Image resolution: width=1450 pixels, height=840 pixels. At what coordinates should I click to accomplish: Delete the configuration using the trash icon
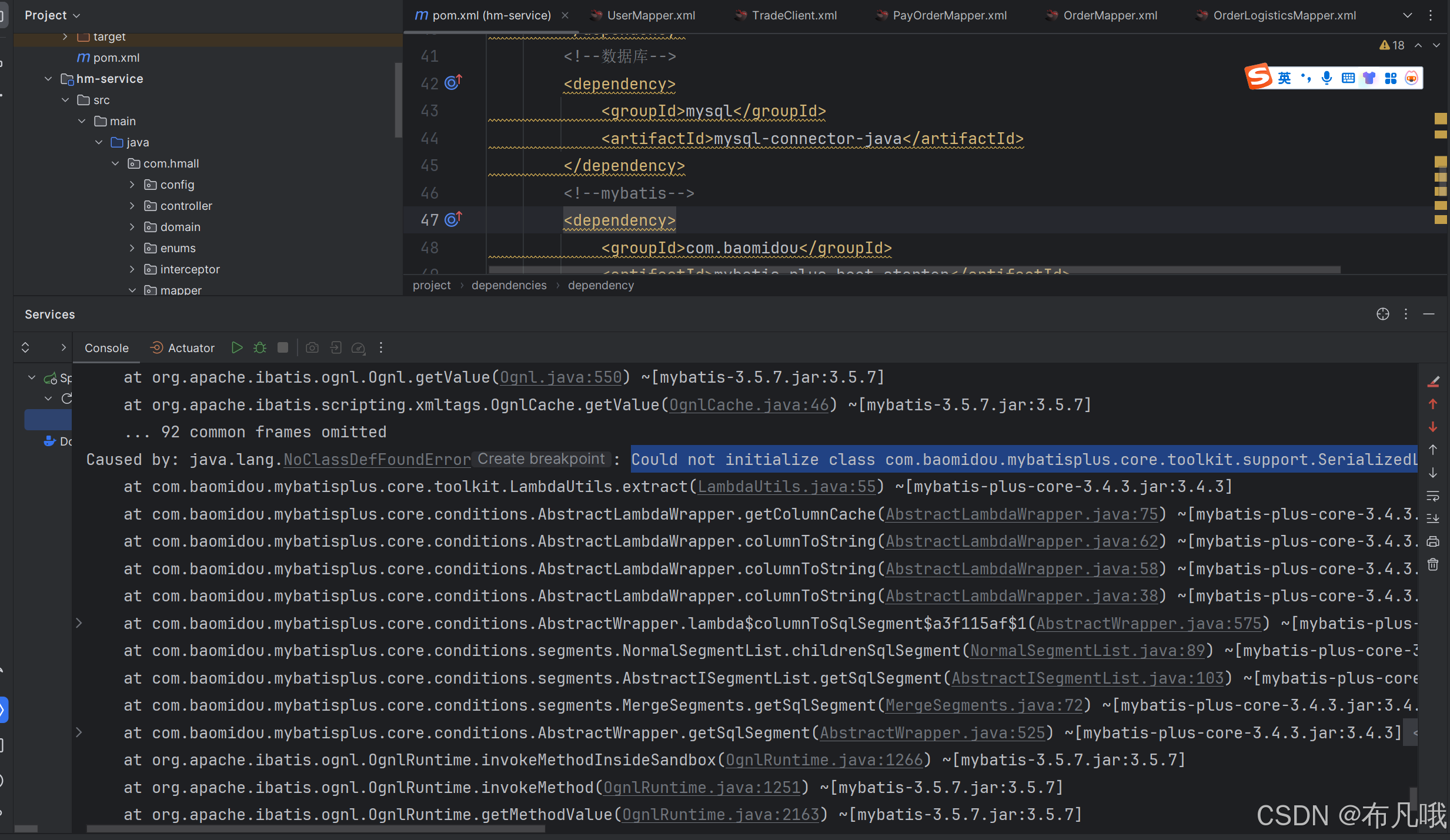pos(1433,564)
